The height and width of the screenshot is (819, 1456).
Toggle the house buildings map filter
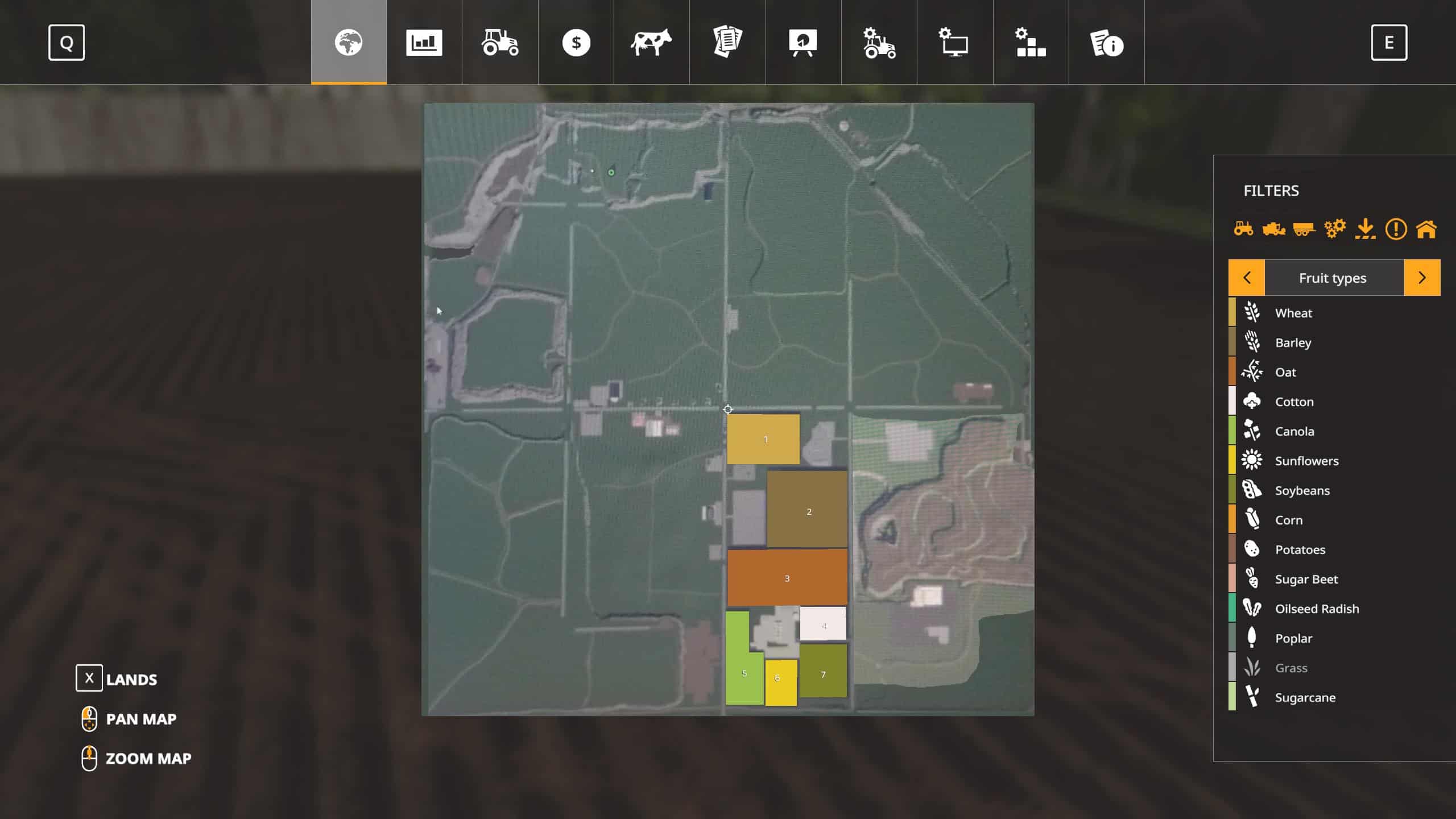point(1426,229)
